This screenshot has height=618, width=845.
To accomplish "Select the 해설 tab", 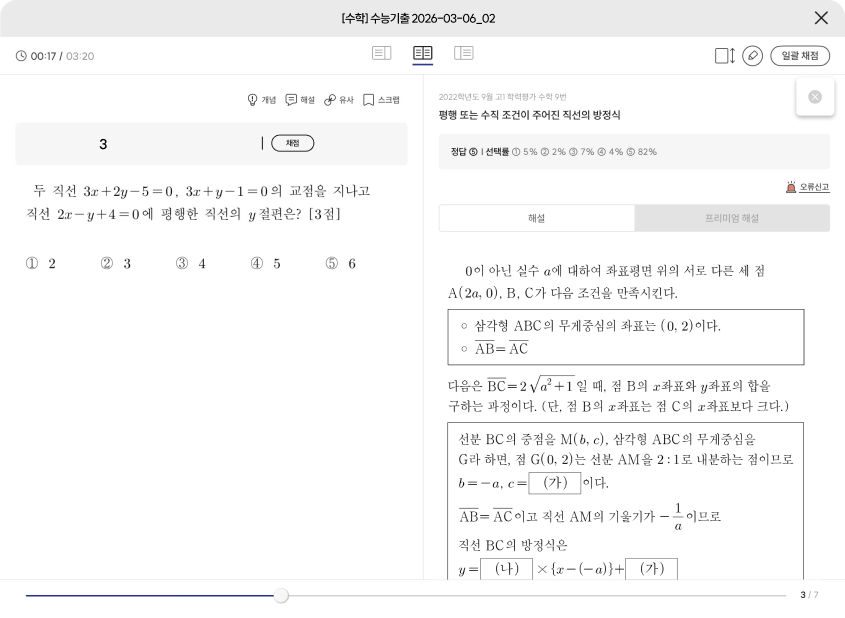I will coord(536,218).
